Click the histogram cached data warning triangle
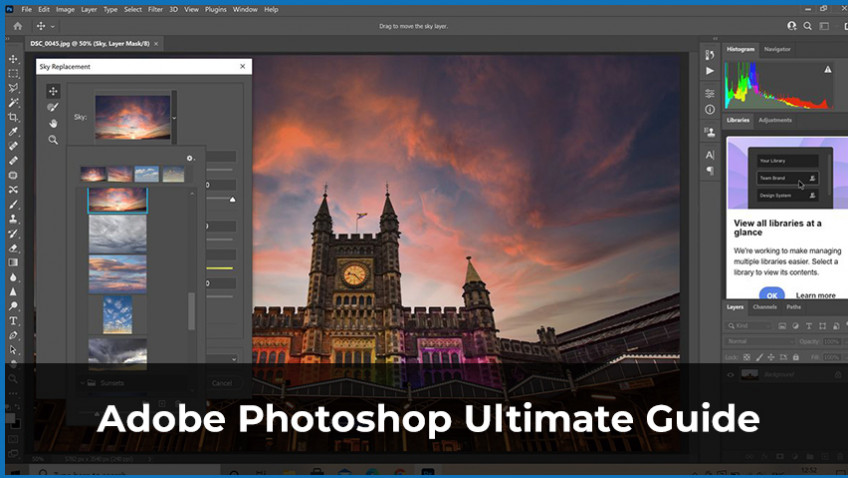The height and width of the screenshot is (478, 848). click(827, 70)
